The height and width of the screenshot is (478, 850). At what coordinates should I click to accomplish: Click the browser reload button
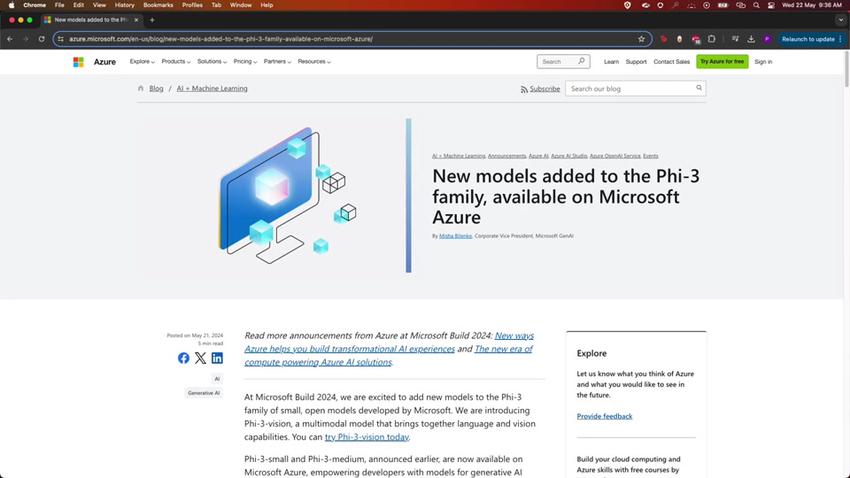click(x=40, y=39)
